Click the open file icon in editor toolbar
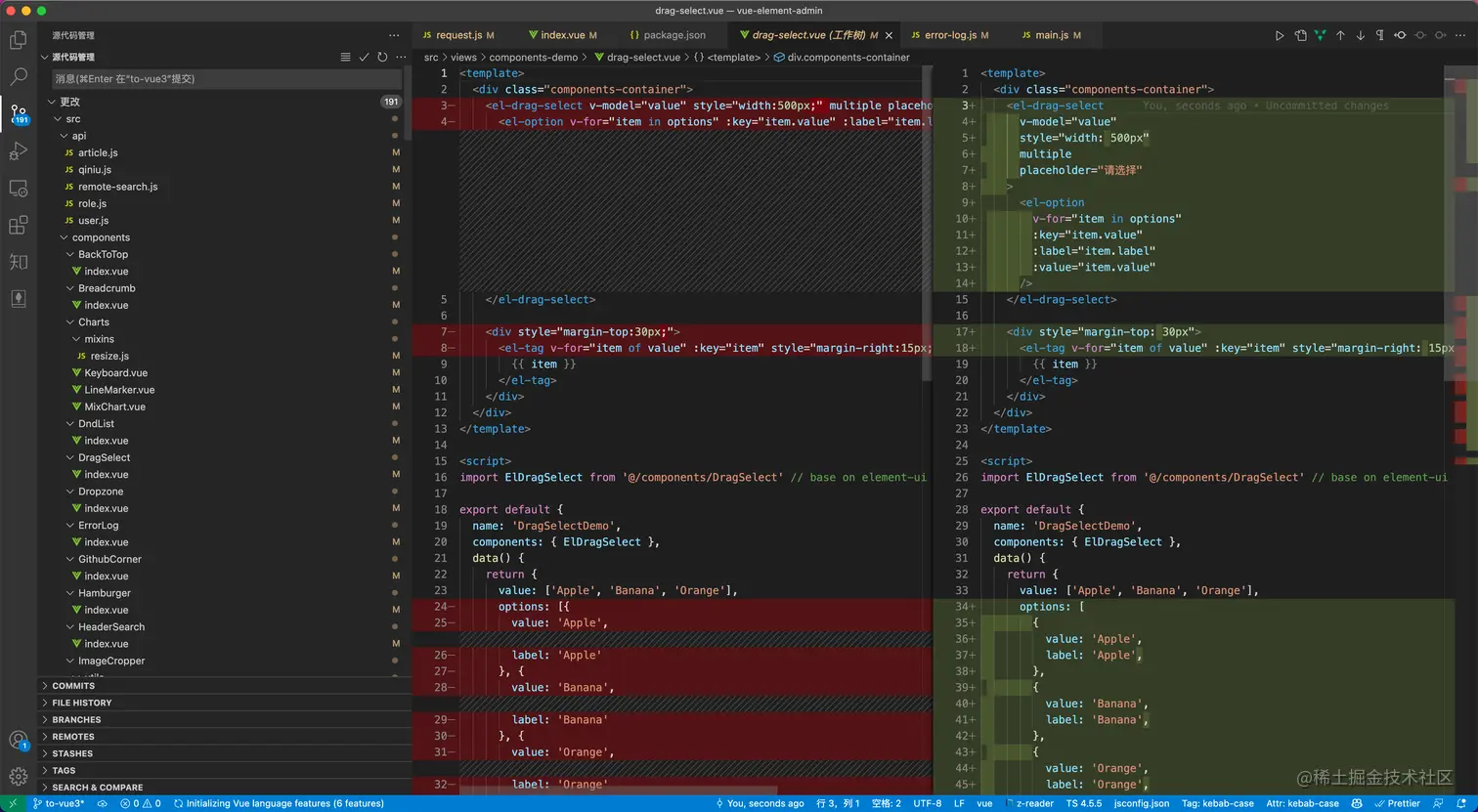 coord(1300,35)
